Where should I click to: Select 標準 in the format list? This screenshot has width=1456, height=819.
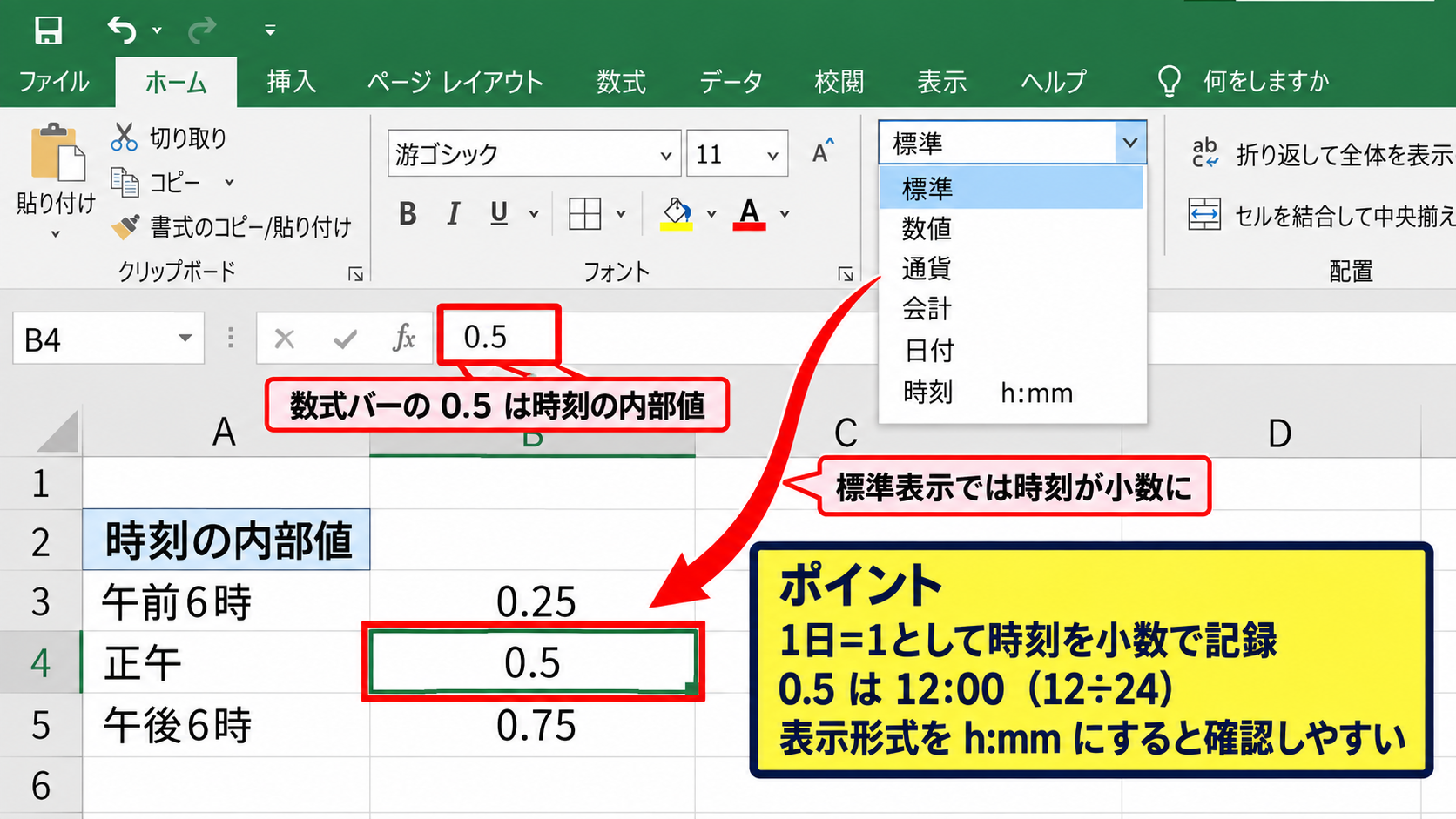[1011, 188]
